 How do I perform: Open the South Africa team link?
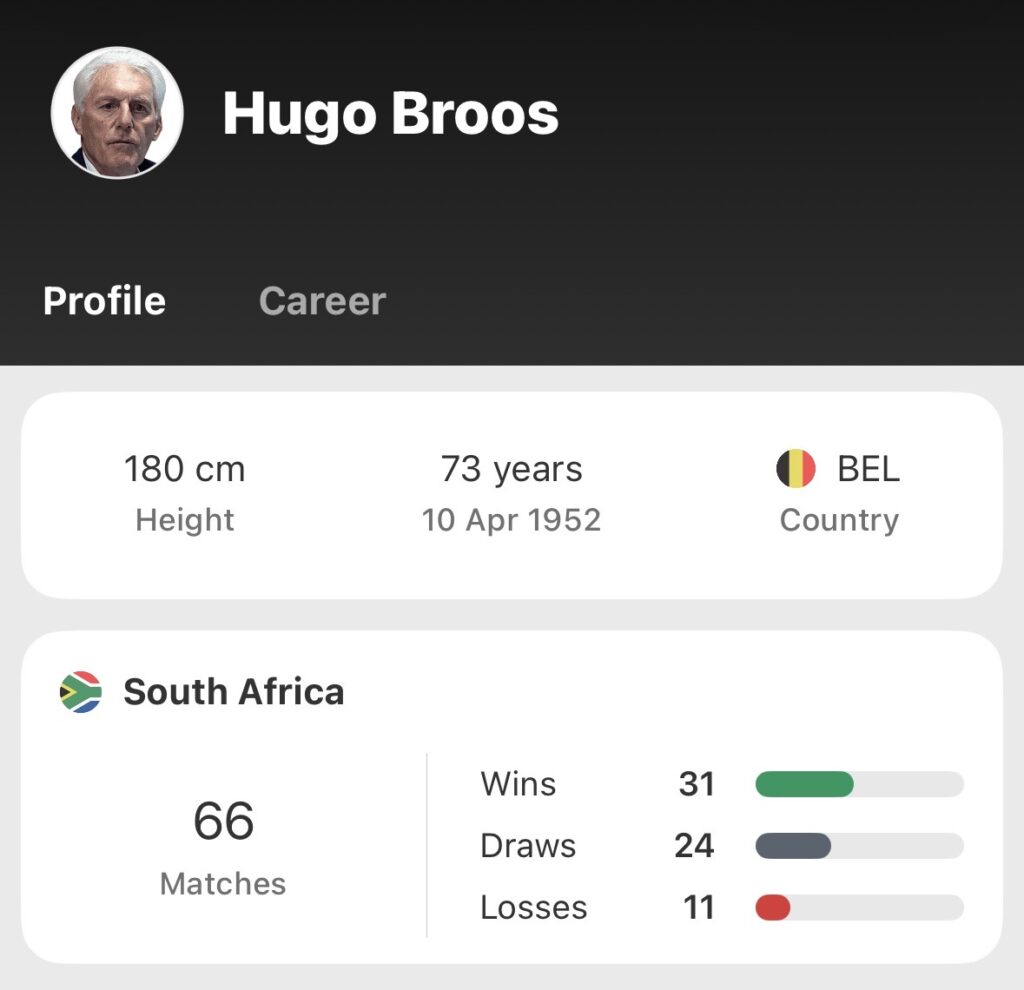point(233,692)
